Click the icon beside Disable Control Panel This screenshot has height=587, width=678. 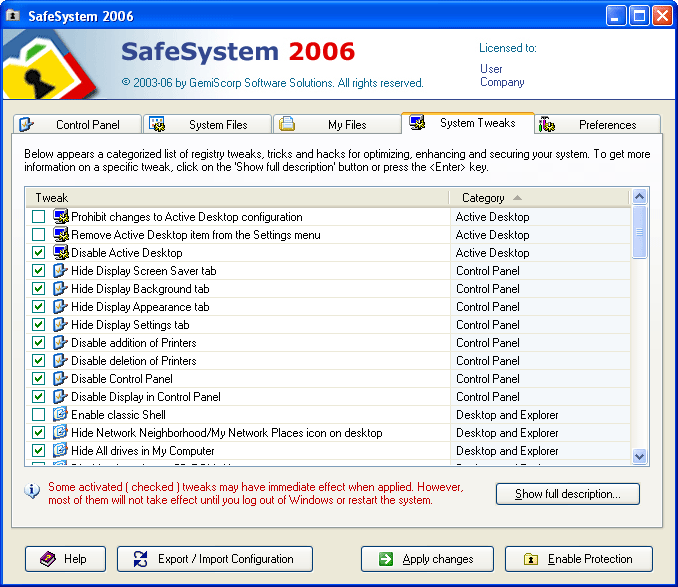(x=60, y=379)
